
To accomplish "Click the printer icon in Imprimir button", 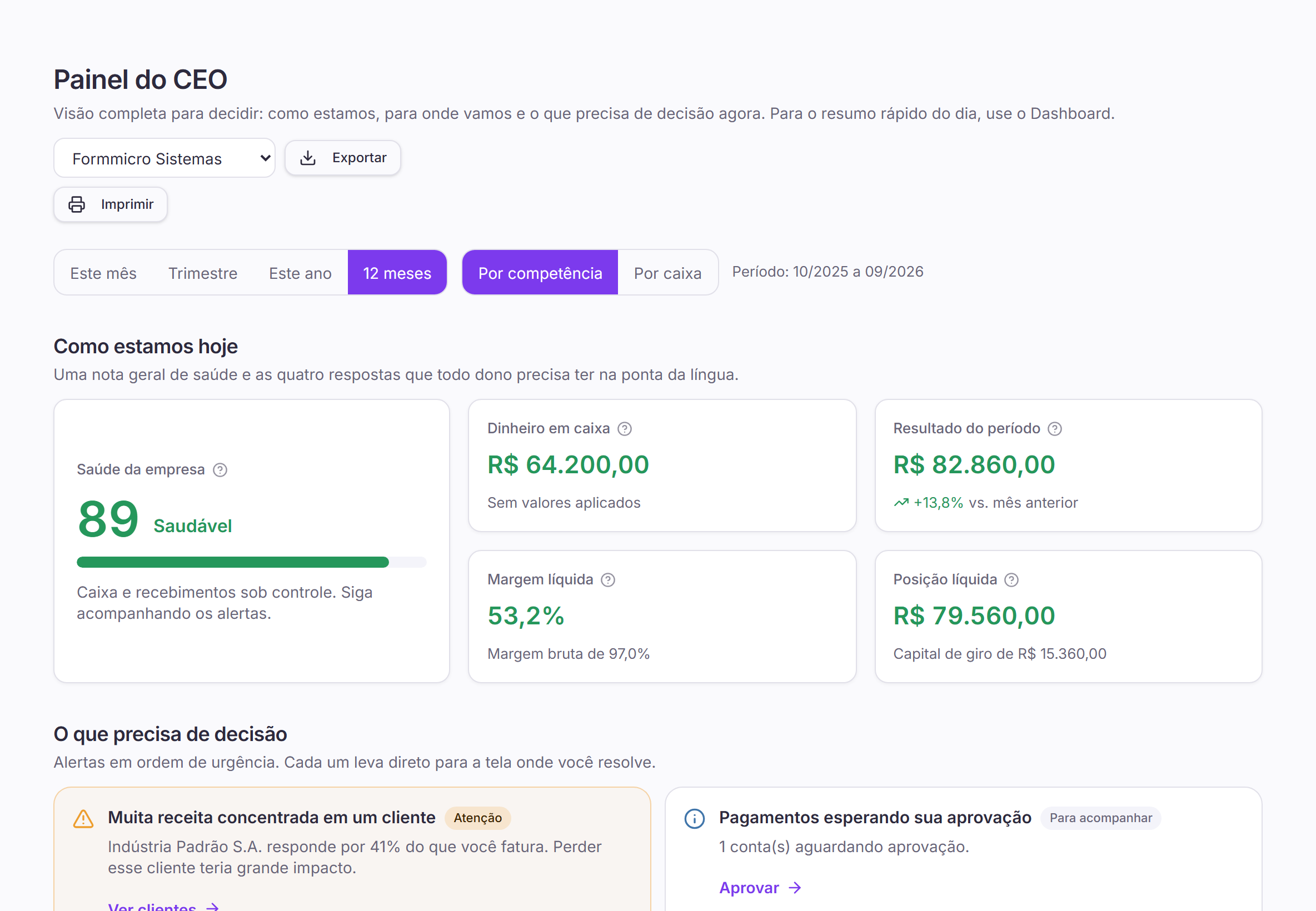I will tap(77, 204).
